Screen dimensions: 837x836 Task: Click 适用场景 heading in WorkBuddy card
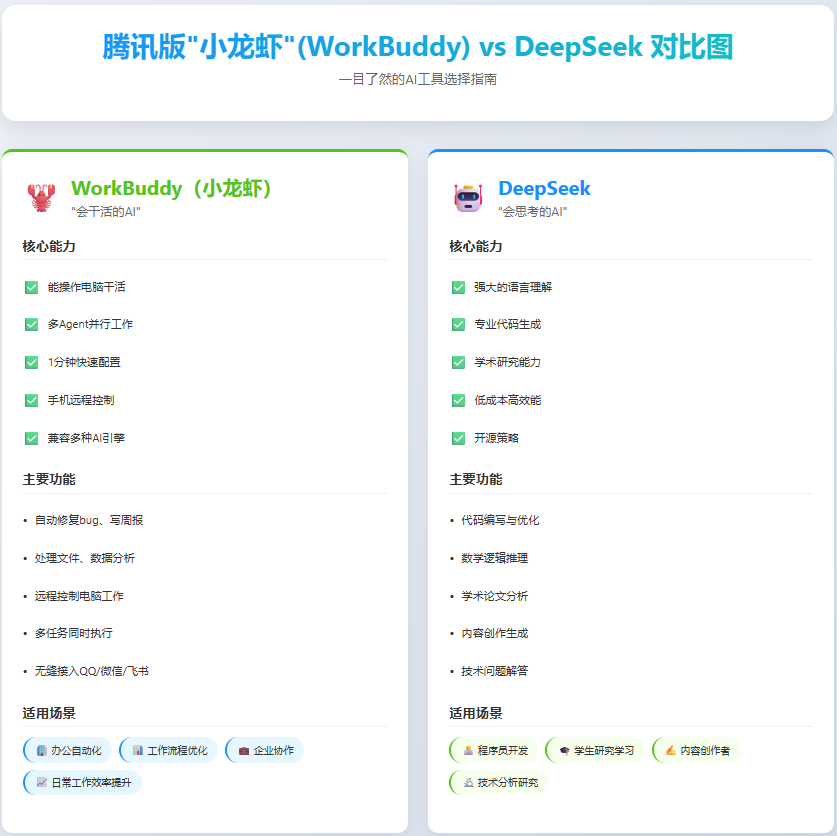click(49, 713)
